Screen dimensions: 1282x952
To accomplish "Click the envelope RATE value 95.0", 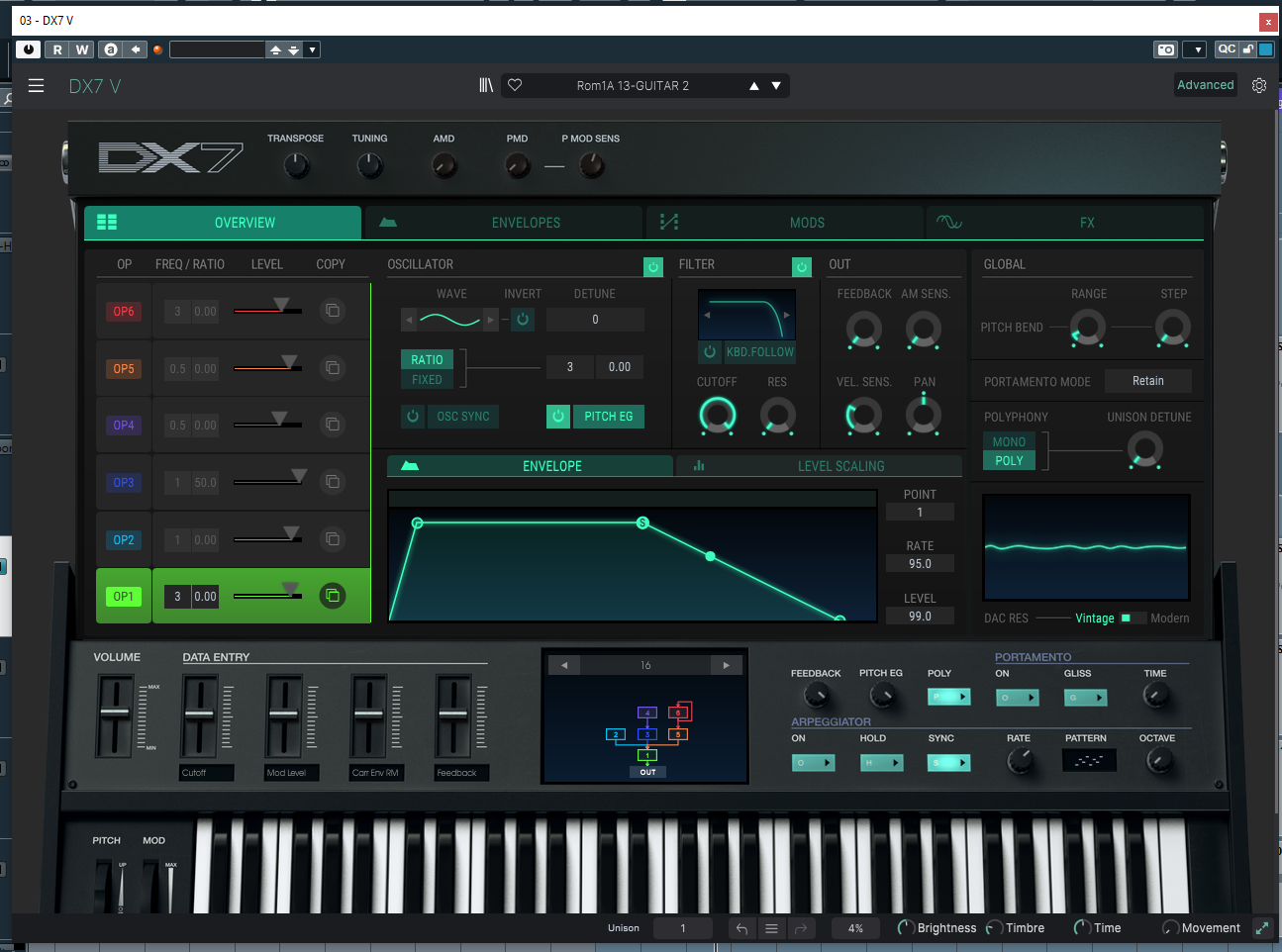I will 920,564.
